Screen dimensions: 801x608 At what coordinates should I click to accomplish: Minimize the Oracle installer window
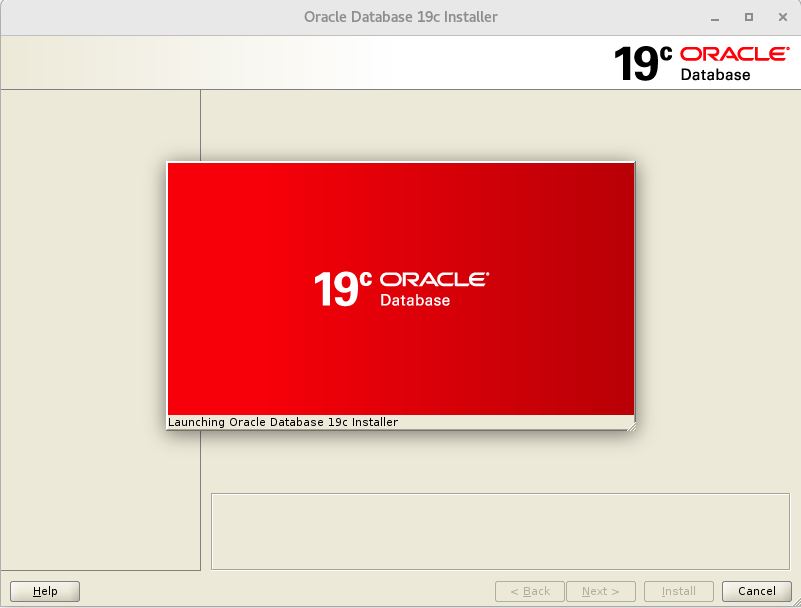point(715,17)
